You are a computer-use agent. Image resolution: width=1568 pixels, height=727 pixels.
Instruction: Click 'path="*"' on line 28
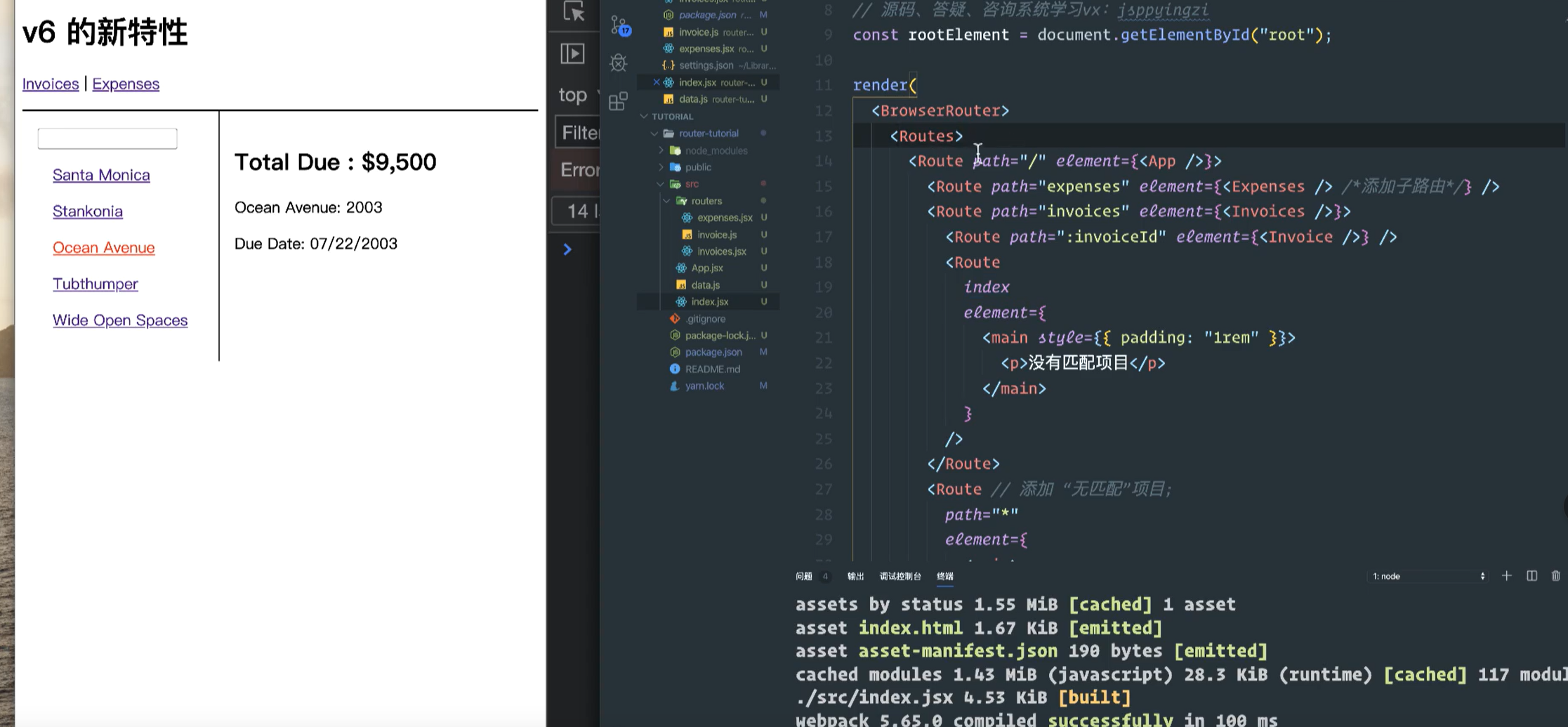click(x=982, y=515)
